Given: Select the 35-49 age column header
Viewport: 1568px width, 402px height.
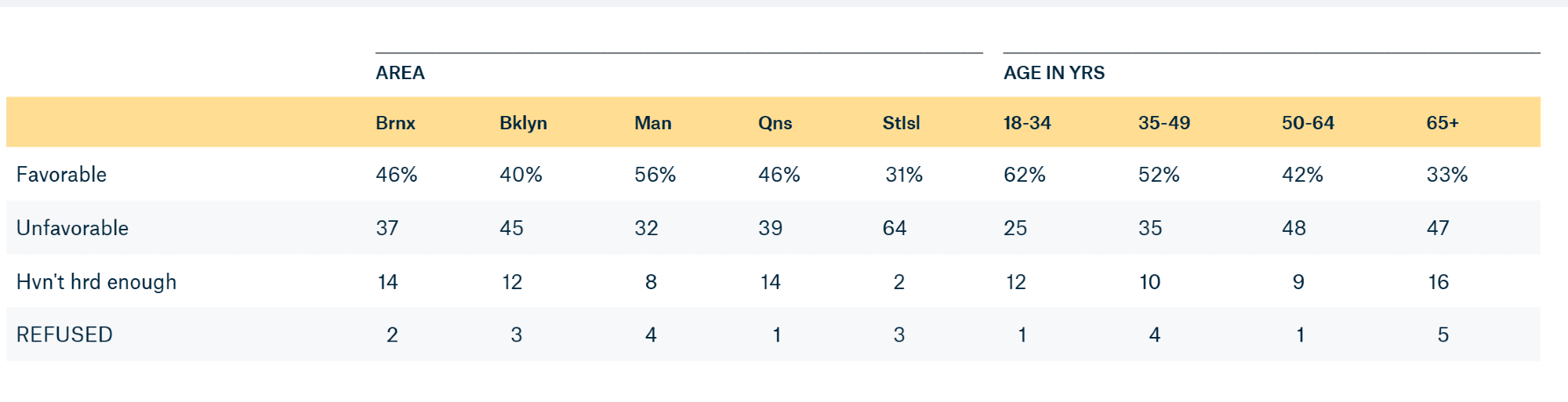Looking at the screenshot, I should click(x=1164, y=123).
